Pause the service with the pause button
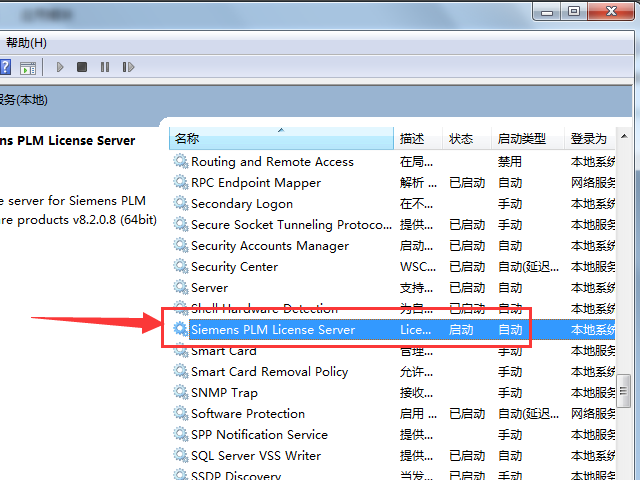 pyautogui.click(x=105, y=67)
